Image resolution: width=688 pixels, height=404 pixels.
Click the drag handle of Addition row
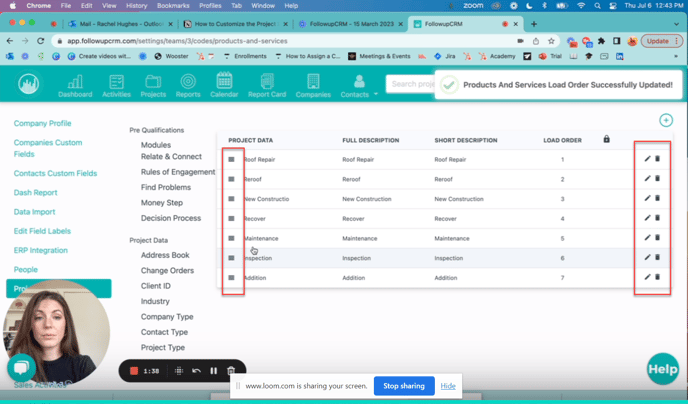231,278
